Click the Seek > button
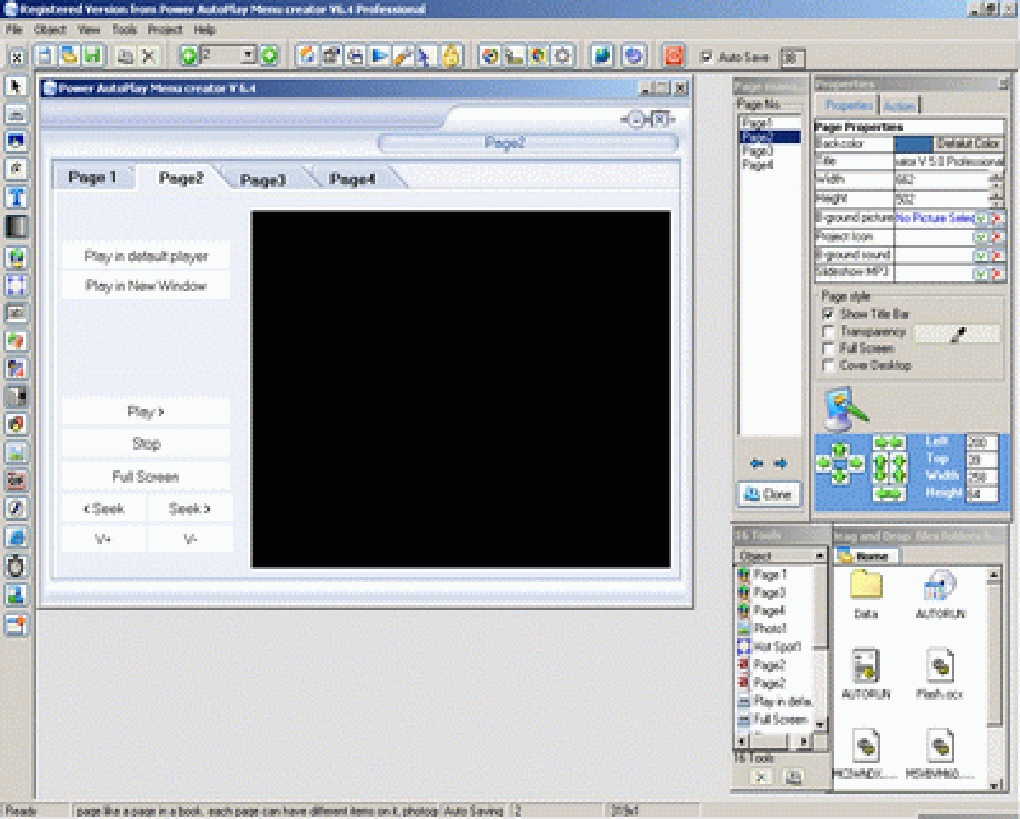Screen dimensions: 1020x819 (189, 509)
